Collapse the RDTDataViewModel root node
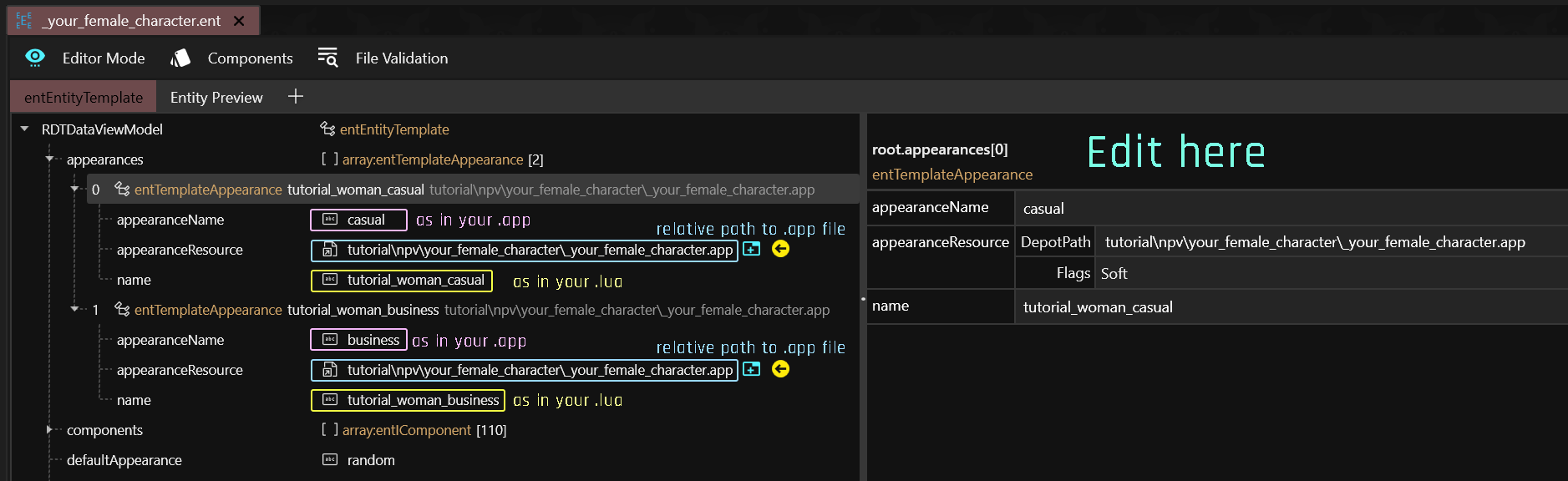Viewport: 1568px width, 481px height. coord(24,129)
